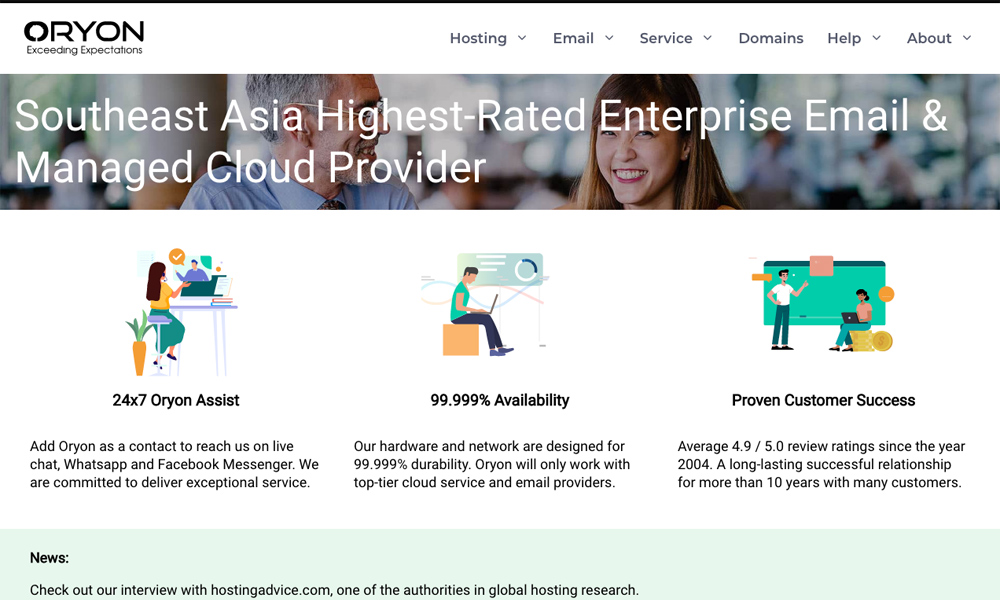Open the About nav item
This screenshot has width=1000, height=600.
928,38
